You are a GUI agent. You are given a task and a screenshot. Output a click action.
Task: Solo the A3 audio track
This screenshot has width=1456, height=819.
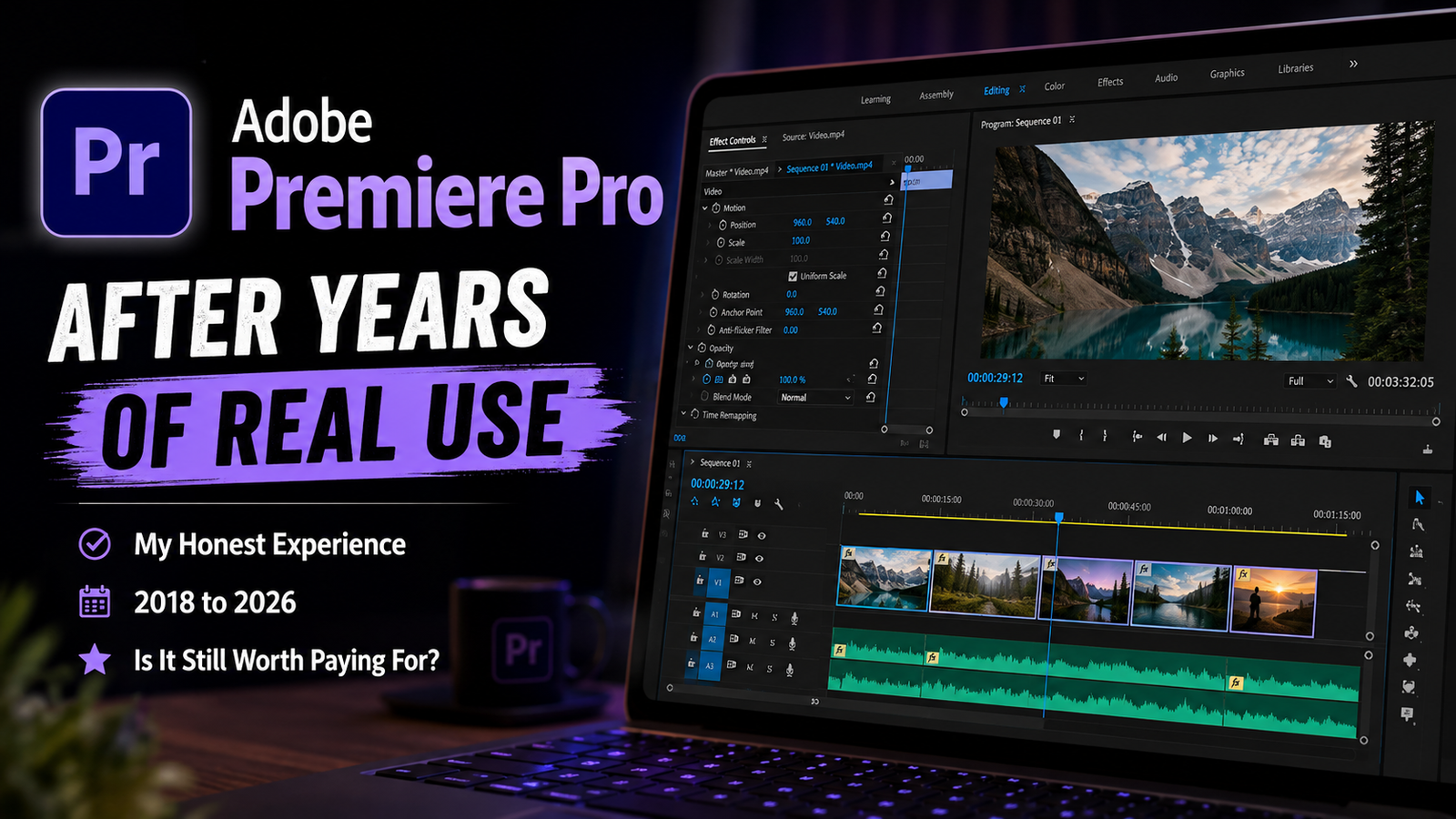(770, 668)
